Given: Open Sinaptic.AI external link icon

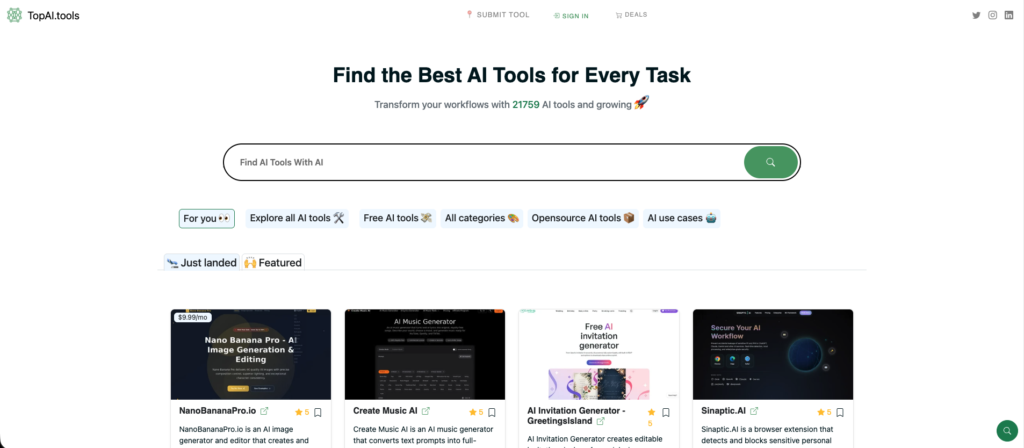Looking at the screenshot, I should pyautogui.click(x=754, y=411).
